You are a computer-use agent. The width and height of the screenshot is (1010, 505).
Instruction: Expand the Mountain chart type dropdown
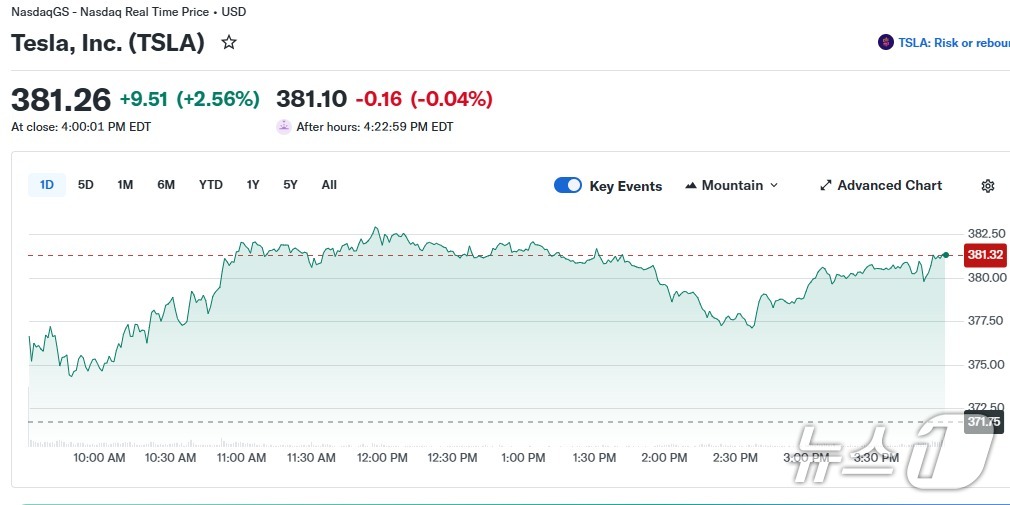(773, 186)
